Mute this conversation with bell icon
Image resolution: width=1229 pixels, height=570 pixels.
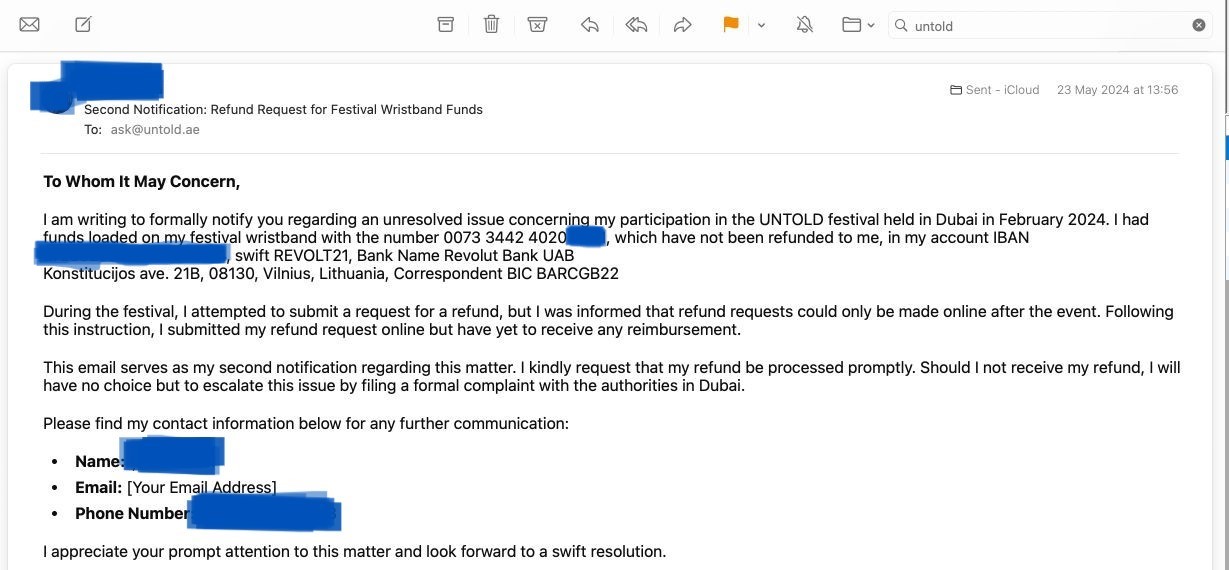pyautogui.click(x=804, y=25)
